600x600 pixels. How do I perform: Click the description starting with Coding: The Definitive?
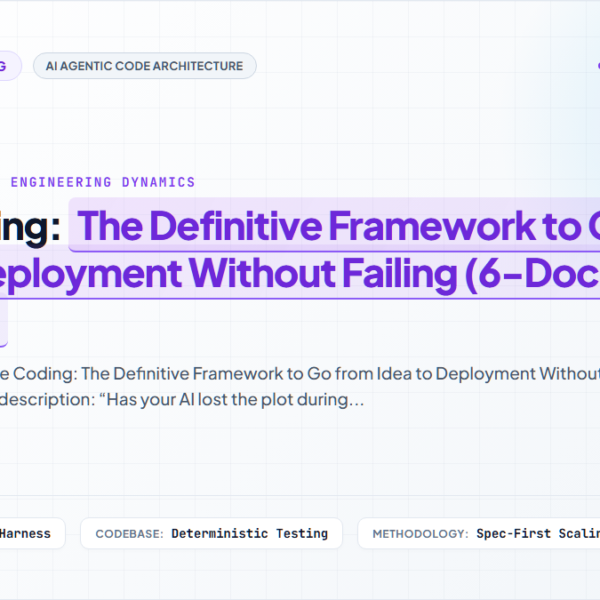tap(300, 386)
